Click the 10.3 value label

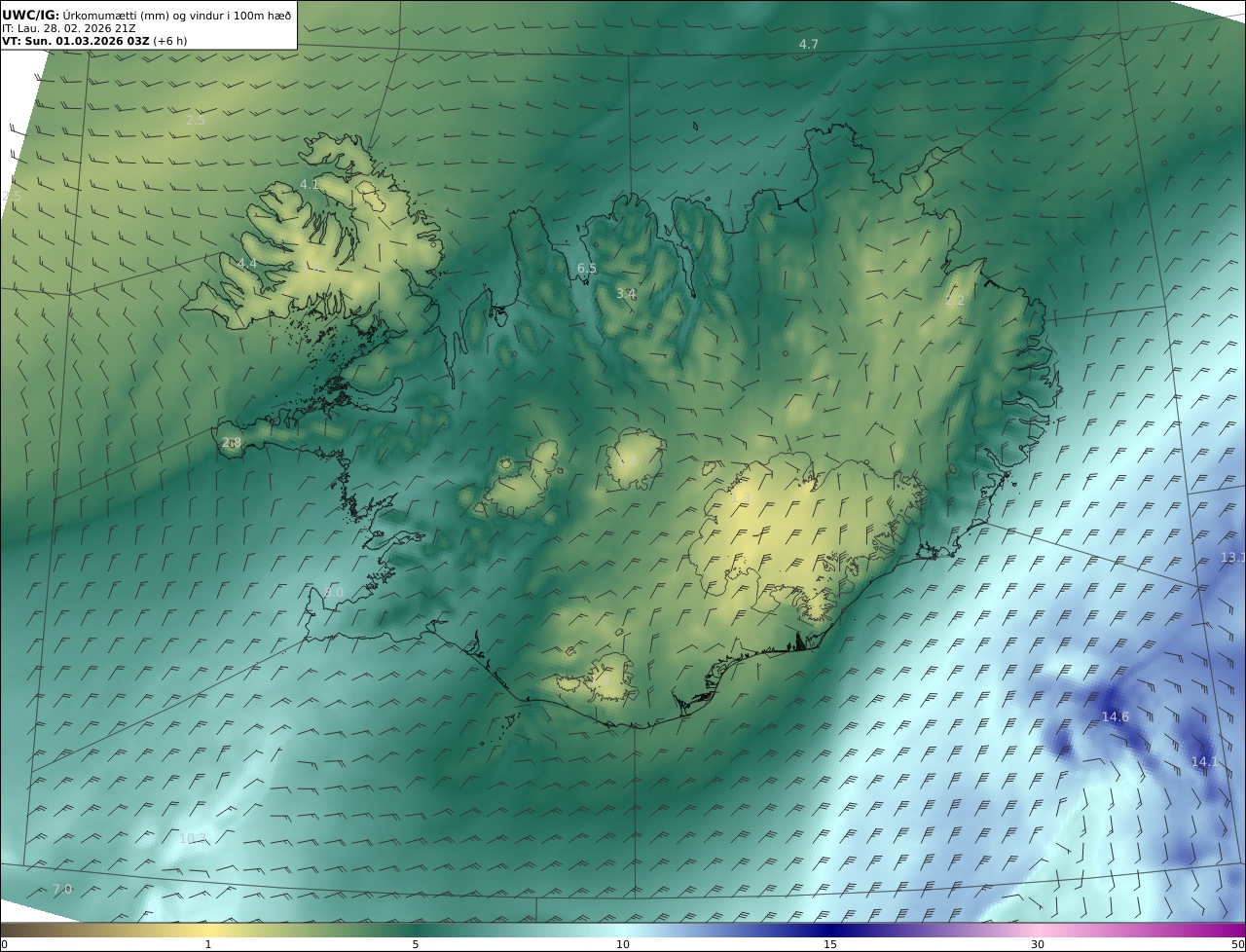[x=193, y=839]
